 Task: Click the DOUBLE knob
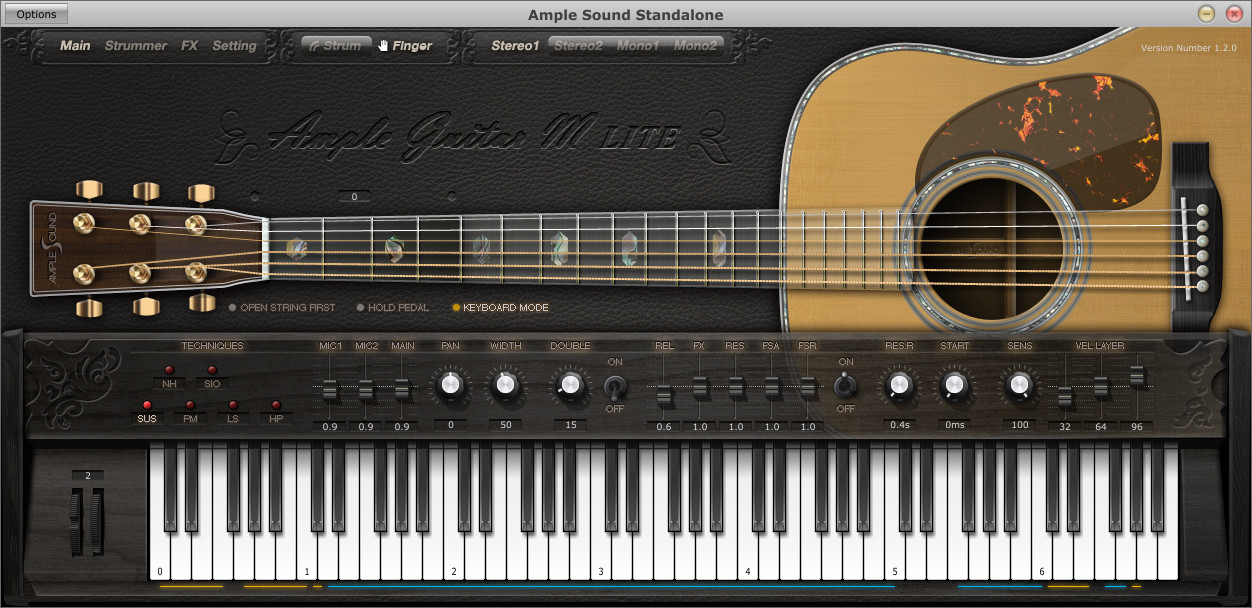click(569, 384)
